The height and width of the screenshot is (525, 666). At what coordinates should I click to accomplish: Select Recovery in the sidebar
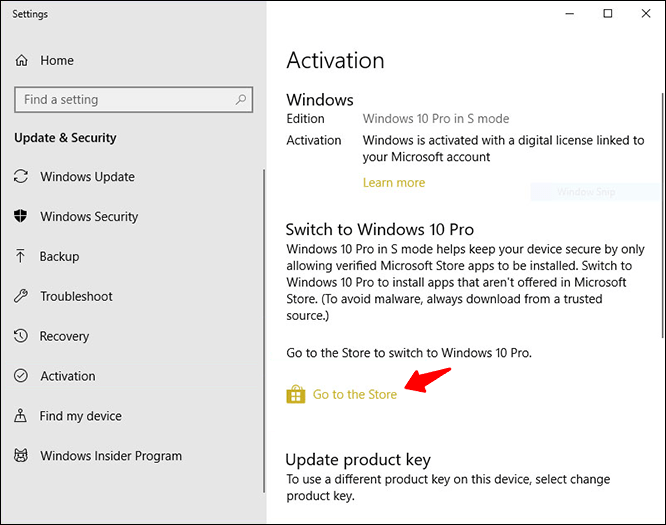click(x=64, y=336)
